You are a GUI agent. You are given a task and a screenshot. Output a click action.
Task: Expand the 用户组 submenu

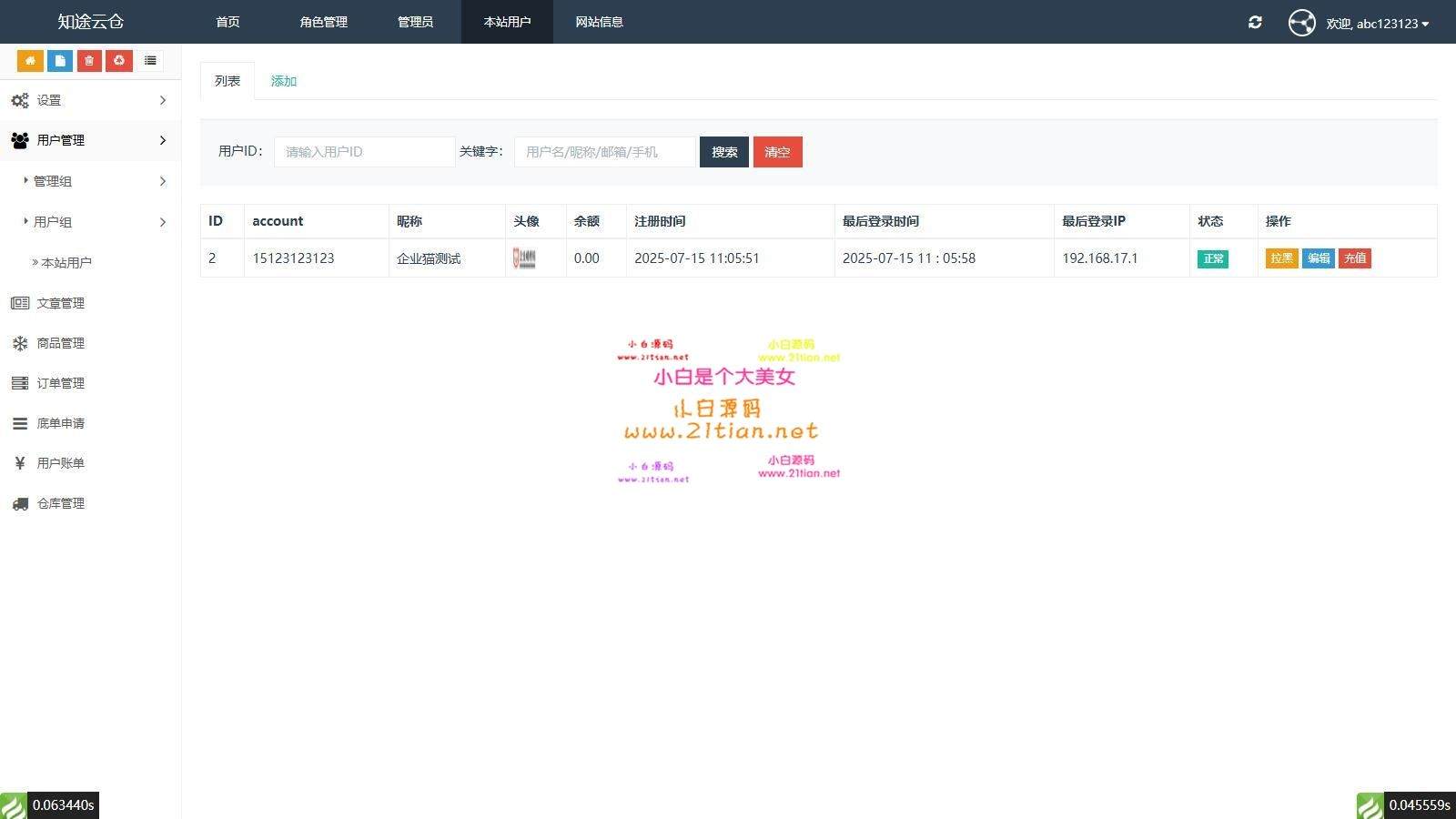coord(53,221)
